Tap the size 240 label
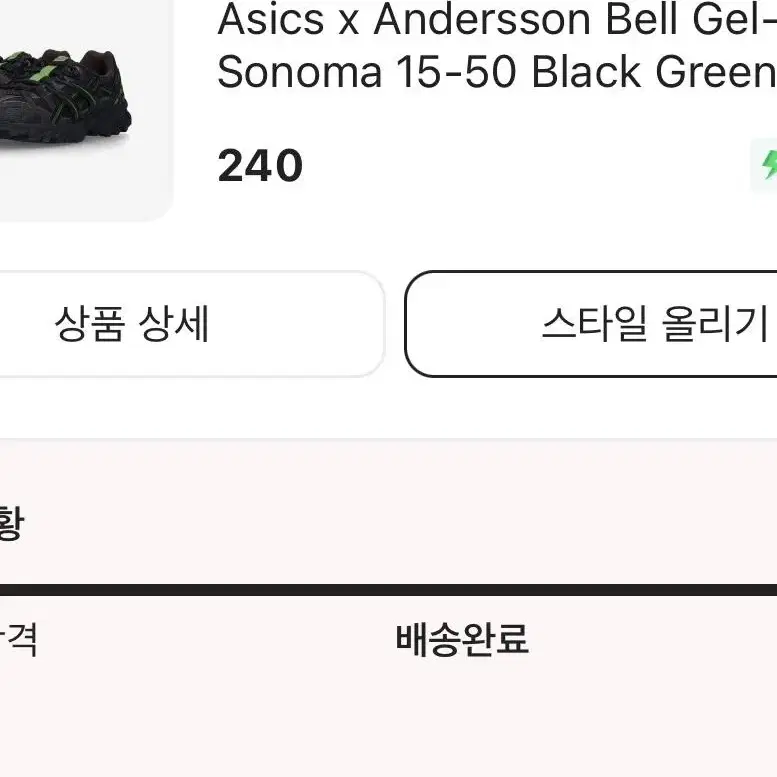Viewport: 777px width, 777px height. click(260, 166)
